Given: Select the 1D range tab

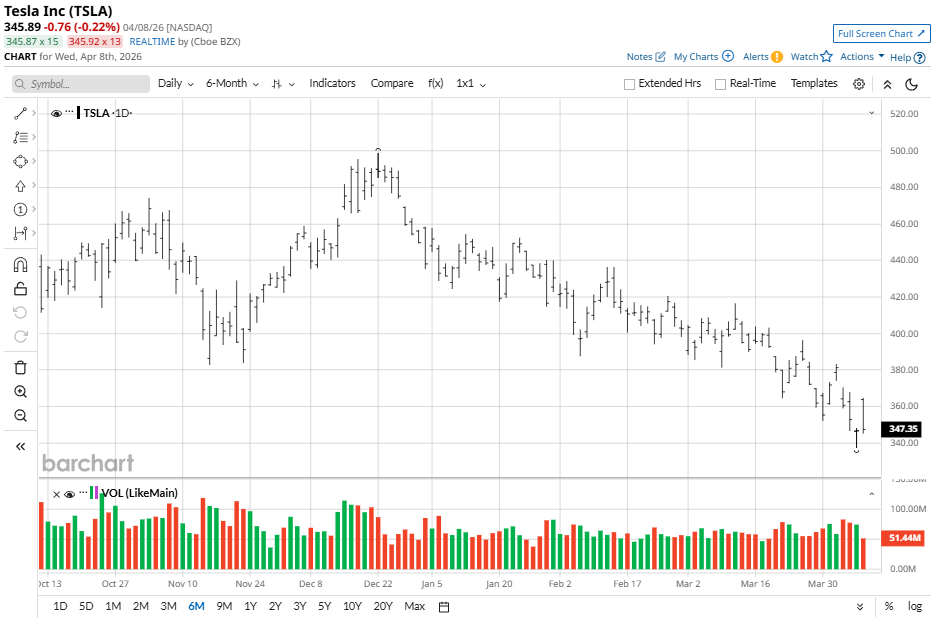Looking at the screenshot, I should coord(60,606).
